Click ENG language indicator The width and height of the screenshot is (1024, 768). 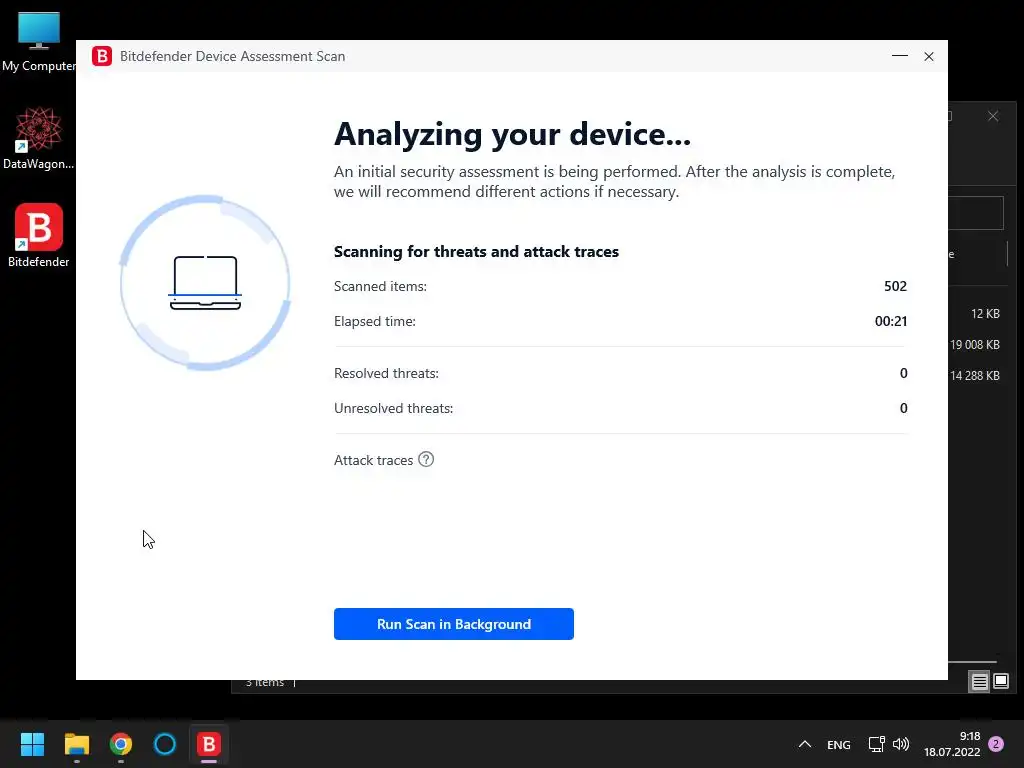click(839, 744)
